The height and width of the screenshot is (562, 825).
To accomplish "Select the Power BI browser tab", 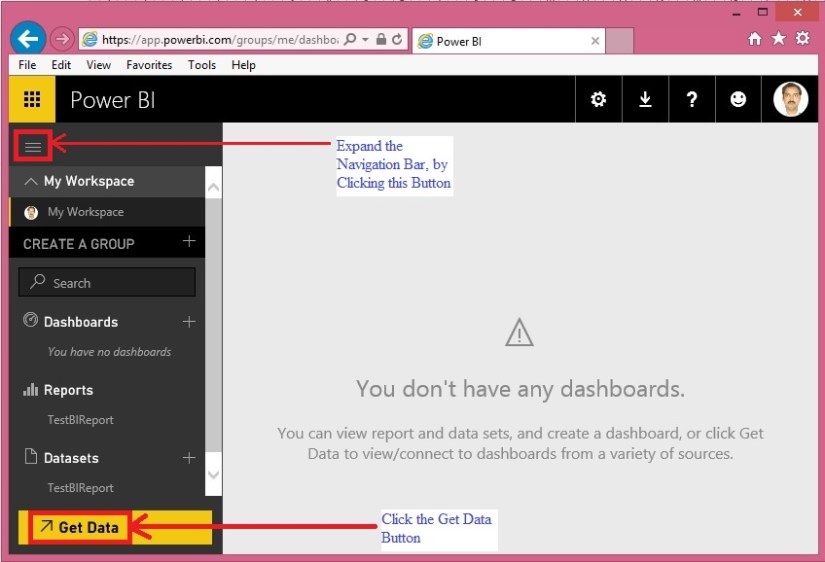I will coord(508,41).
